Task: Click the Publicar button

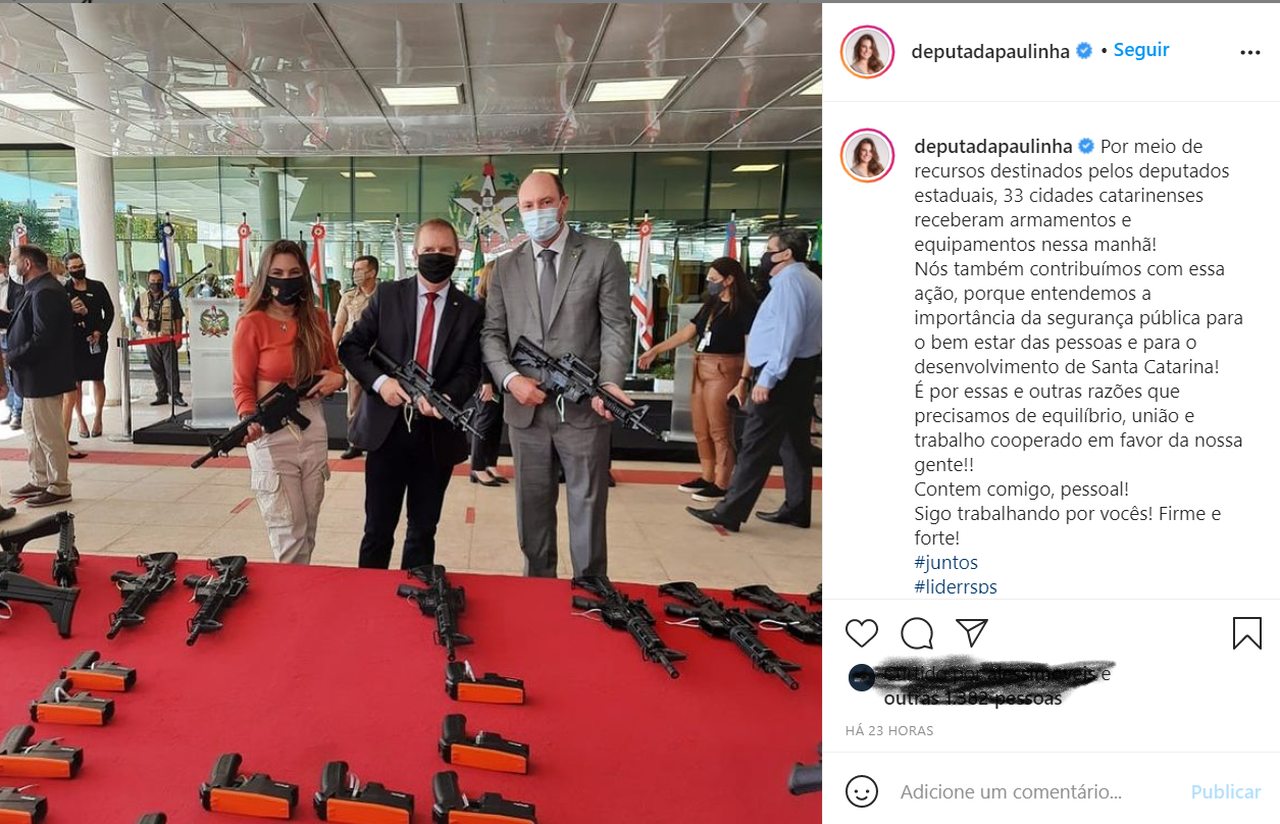Action: click(x=1225, y=792)
